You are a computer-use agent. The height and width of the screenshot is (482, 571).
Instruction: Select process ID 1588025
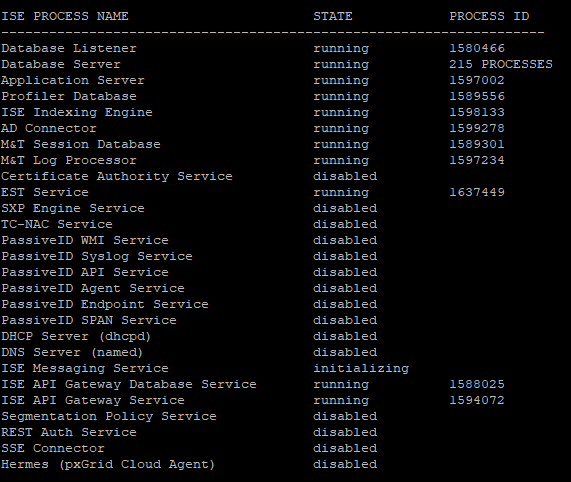(477, 385)
